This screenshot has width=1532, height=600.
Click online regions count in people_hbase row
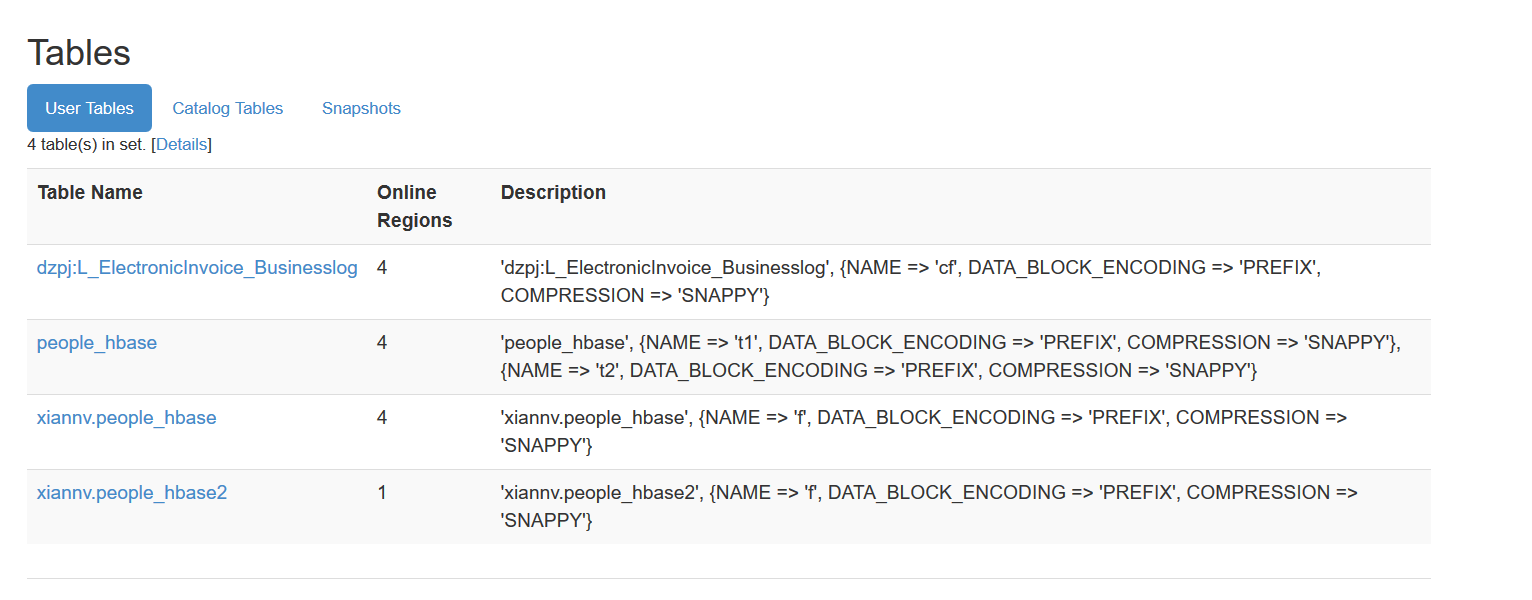coord(383,343)
